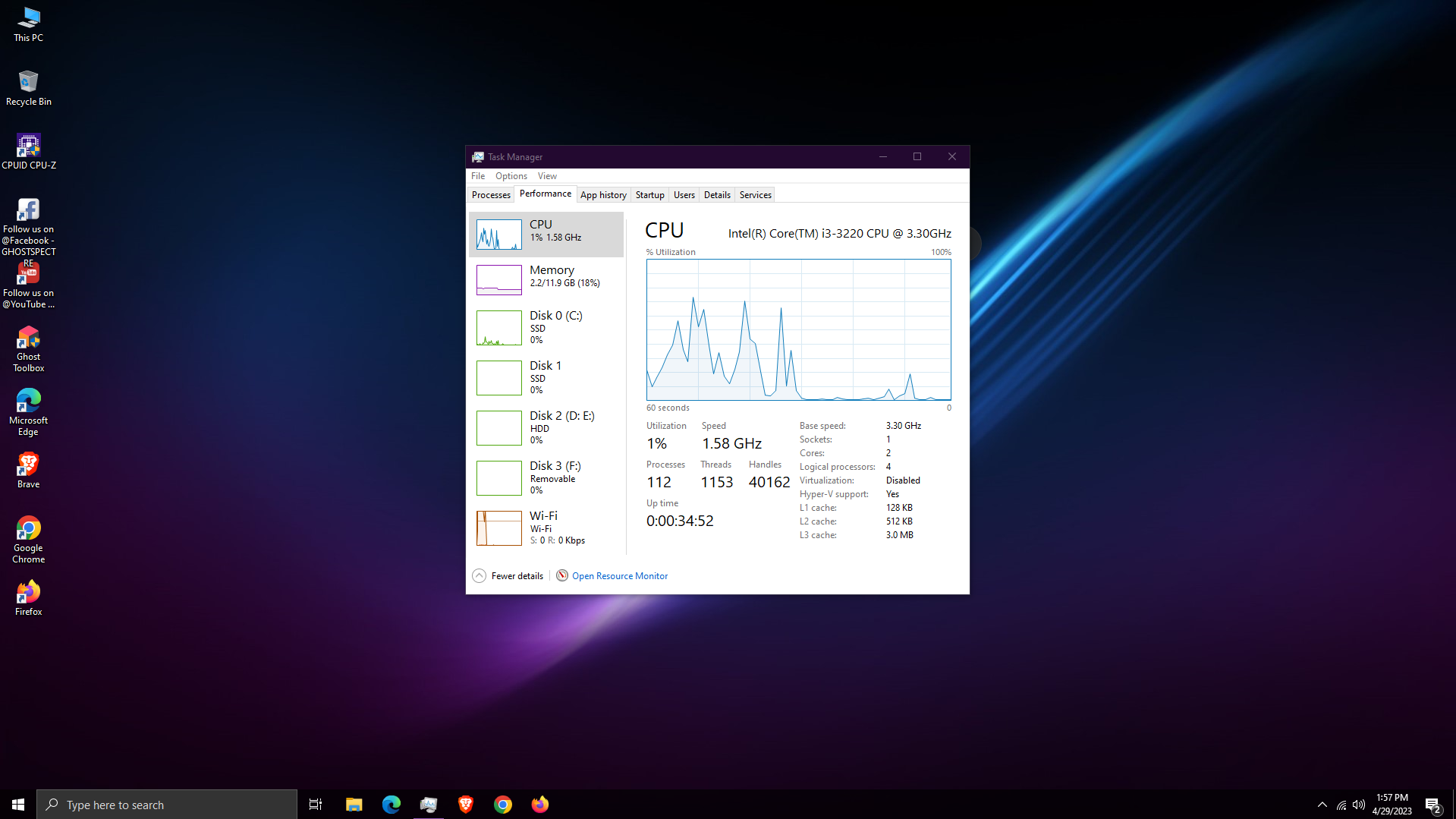Launch Firefox desktop shortcut
Viewport: 1456px width, 819px height.
[x=28, y=598]
